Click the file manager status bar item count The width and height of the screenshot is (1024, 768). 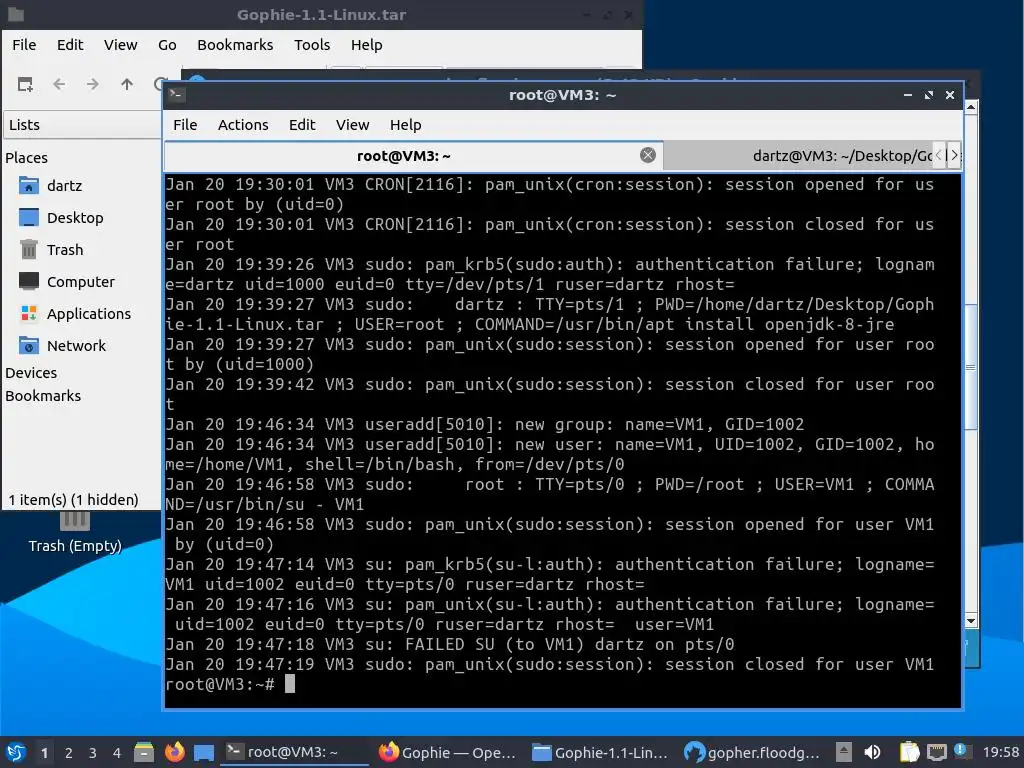tap(73, 500)
